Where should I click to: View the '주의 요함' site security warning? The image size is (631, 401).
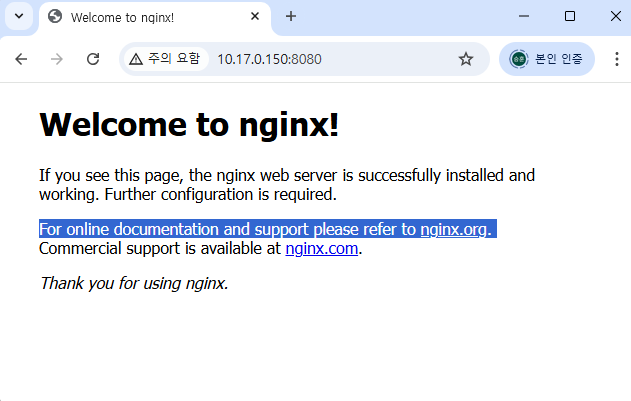pos(166,59)
